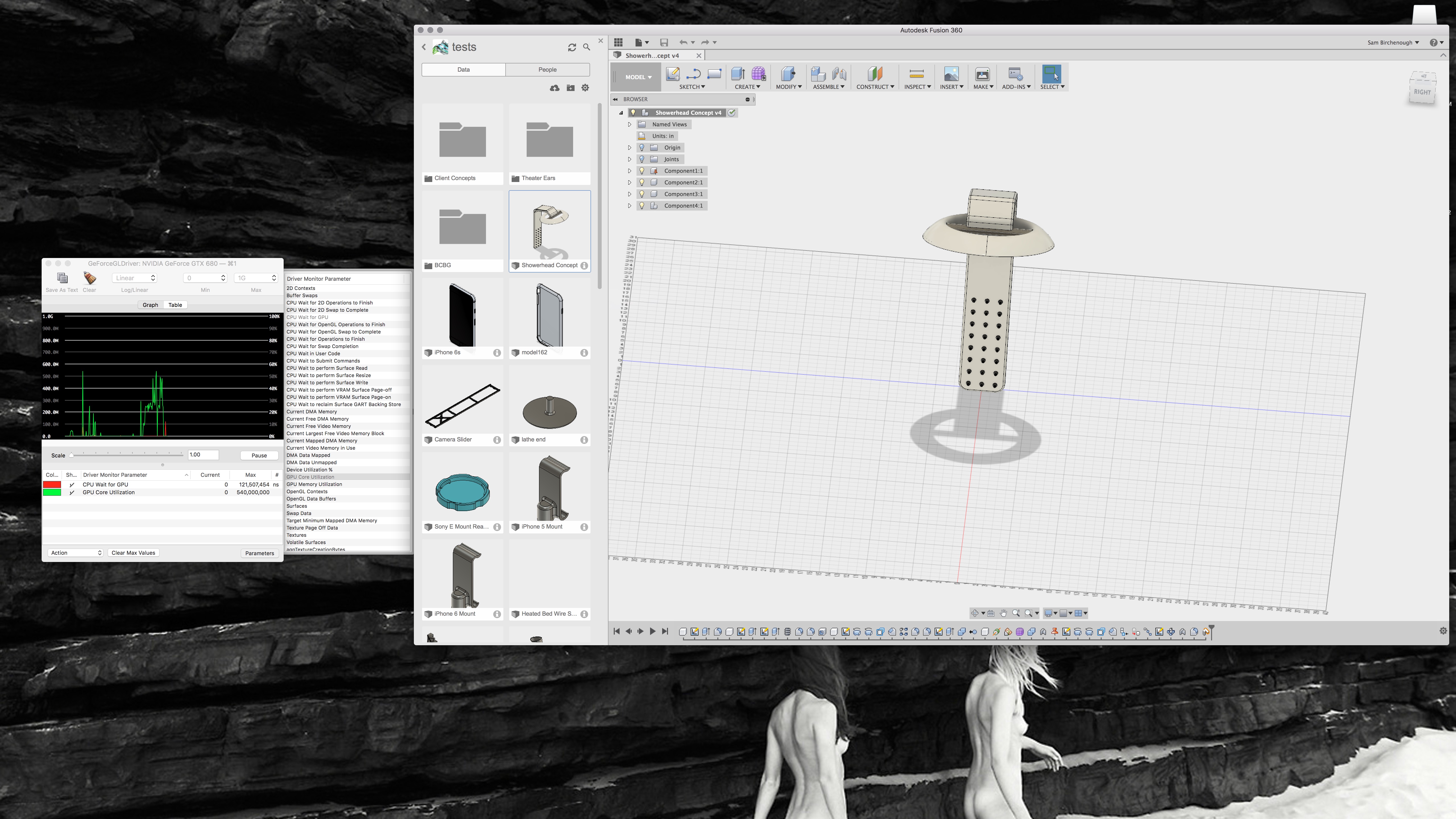Click the cloud upload icon in data panel
Image resolution: width=1456 pixels, height=819 pixels.
[554, 88]
